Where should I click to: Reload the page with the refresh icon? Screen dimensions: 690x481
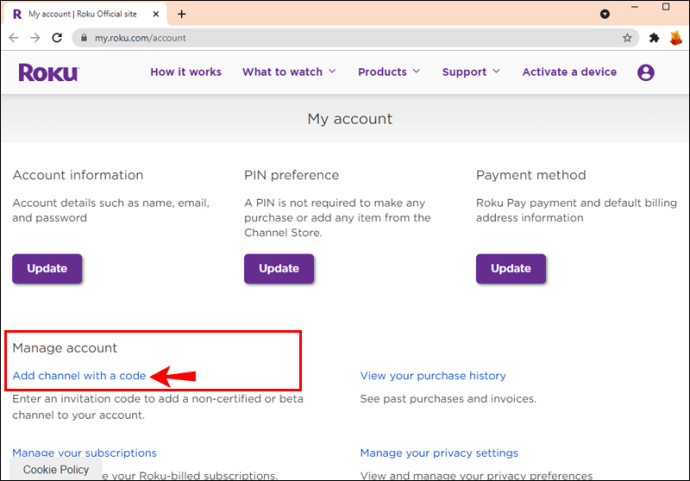(57, 38)
